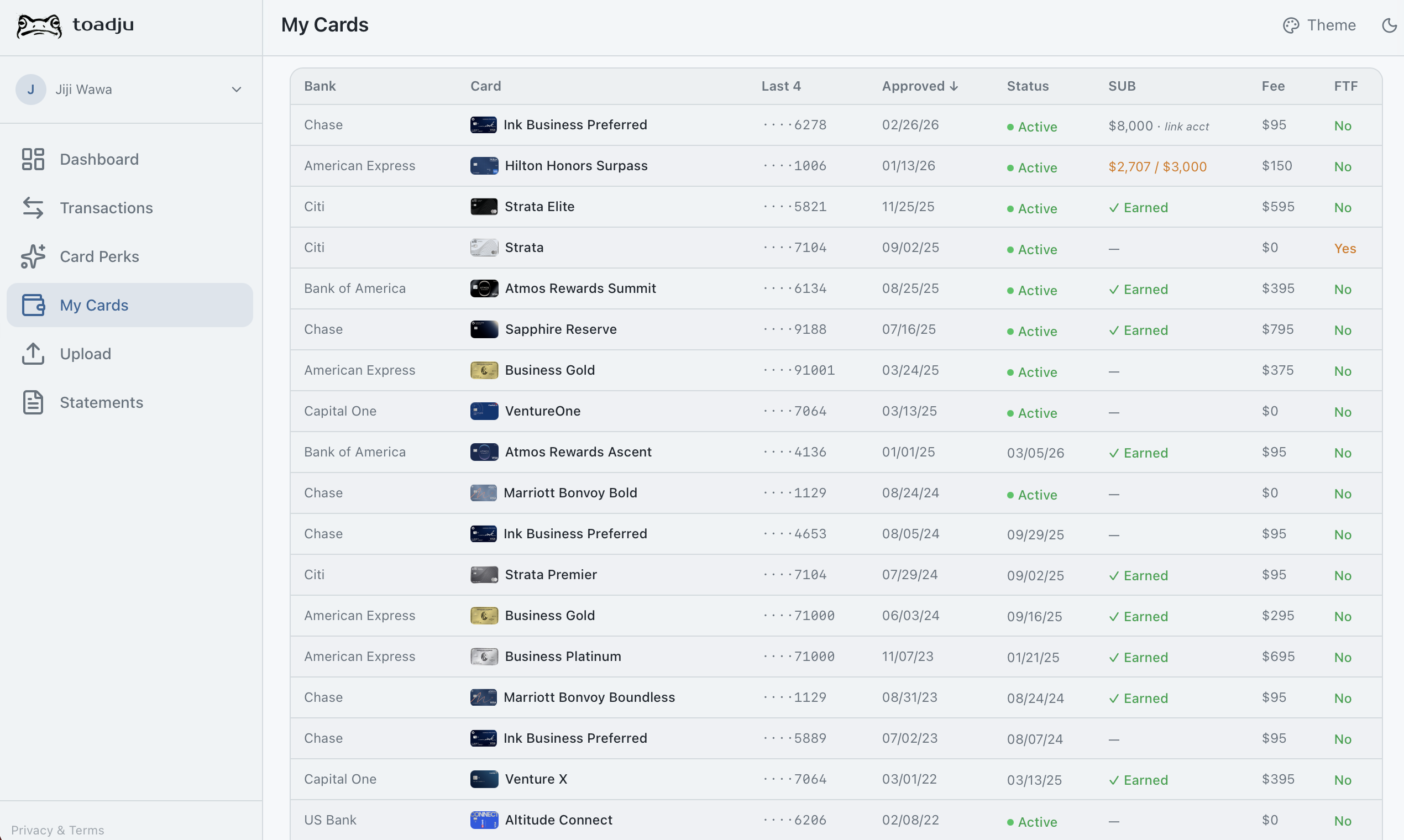
Task: Click the Theme palette icon
Action: tap(1291, 25)
